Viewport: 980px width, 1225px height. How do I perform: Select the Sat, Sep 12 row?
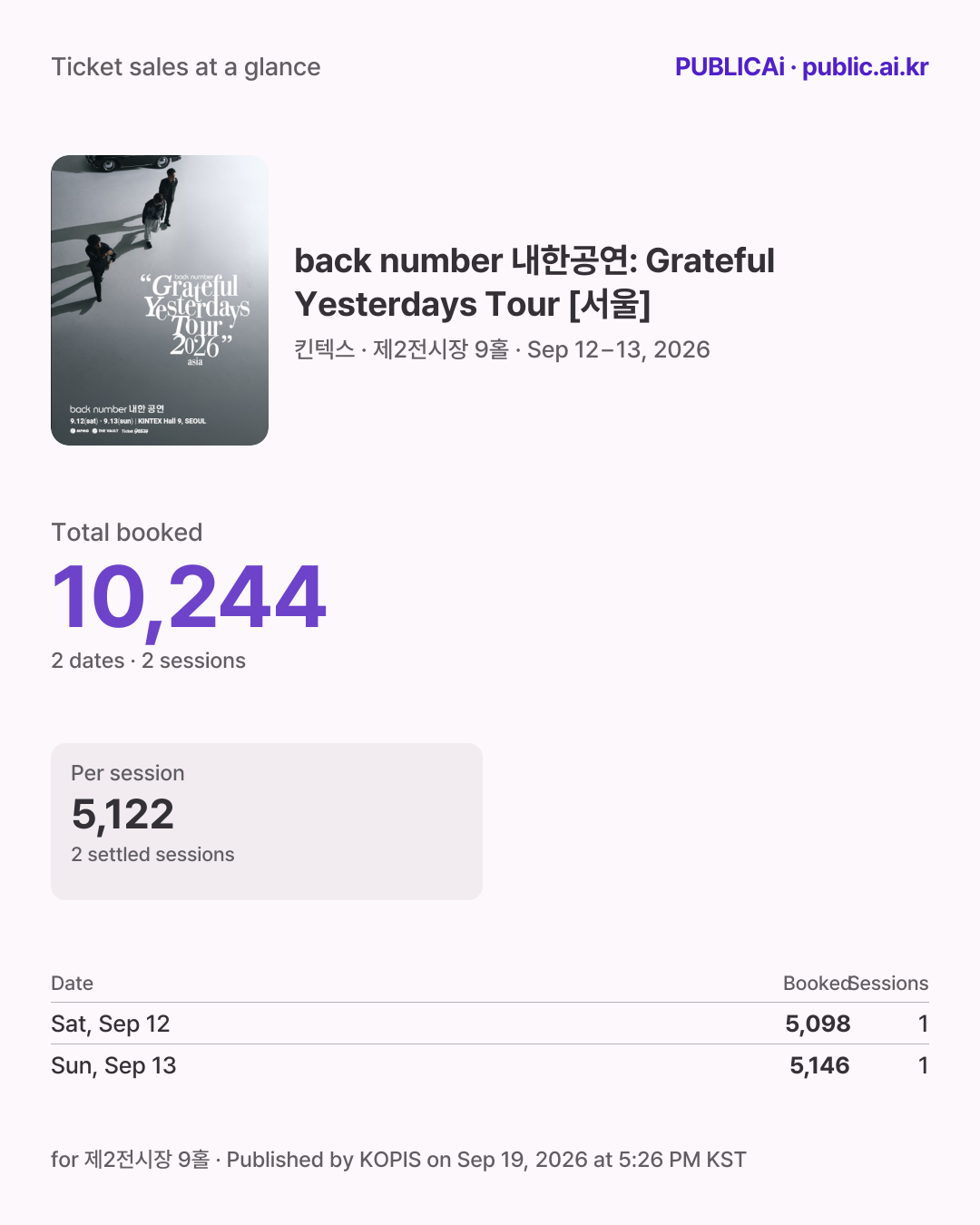pyautogui.click(x=490, y=1024)
